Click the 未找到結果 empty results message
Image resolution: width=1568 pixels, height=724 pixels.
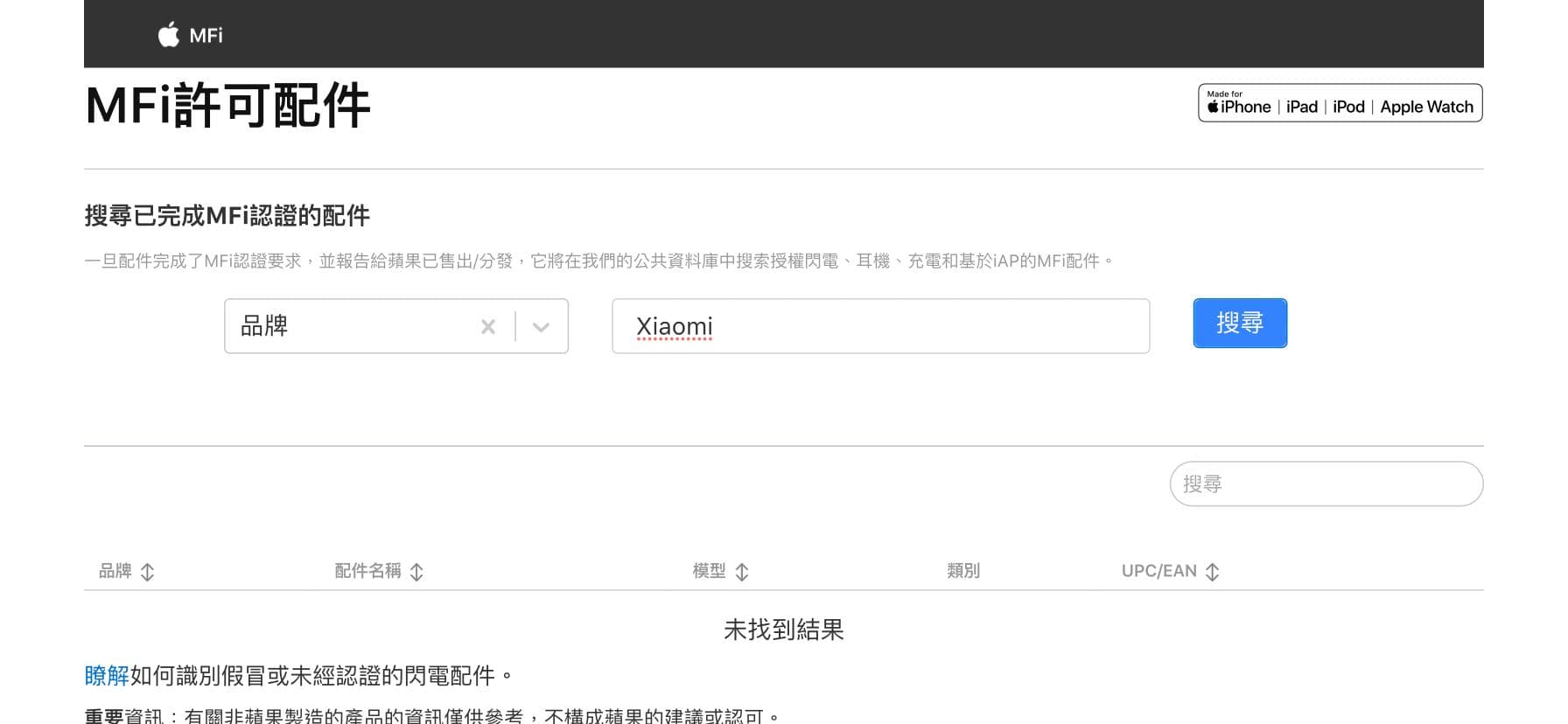coord(783,630)
